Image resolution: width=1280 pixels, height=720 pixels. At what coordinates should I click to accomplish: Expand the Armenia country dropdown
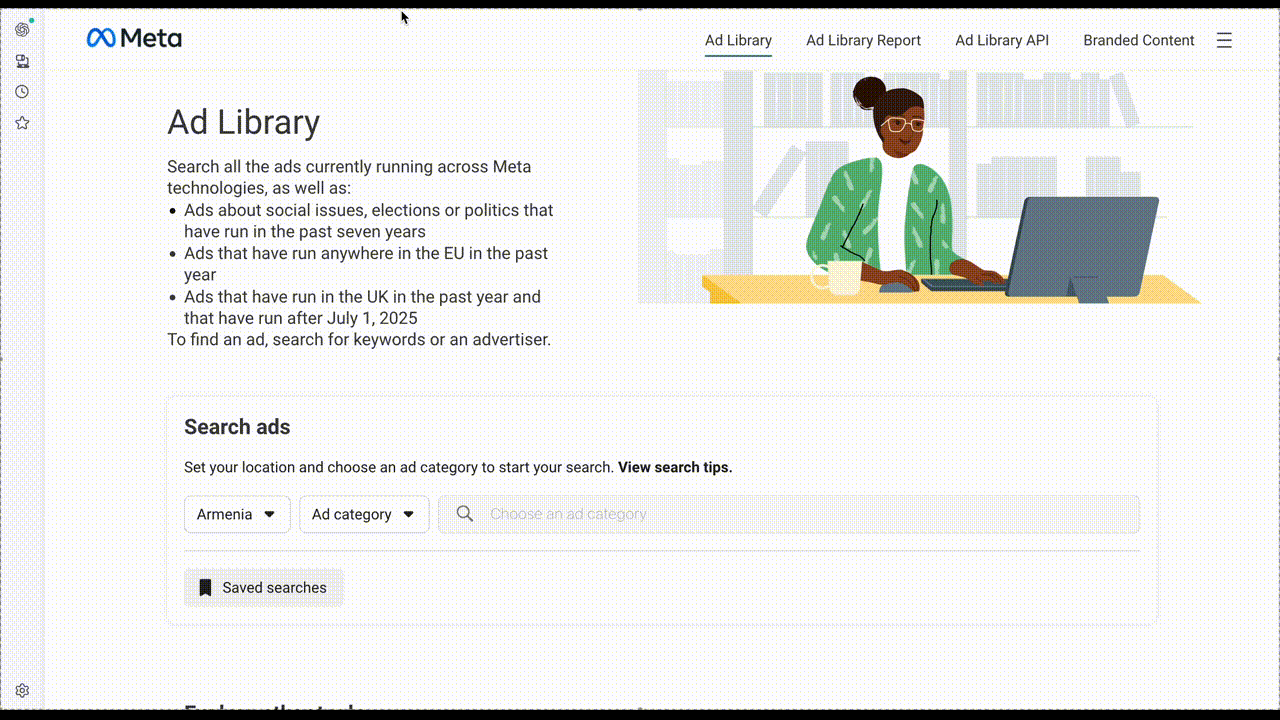coord(237,514)
